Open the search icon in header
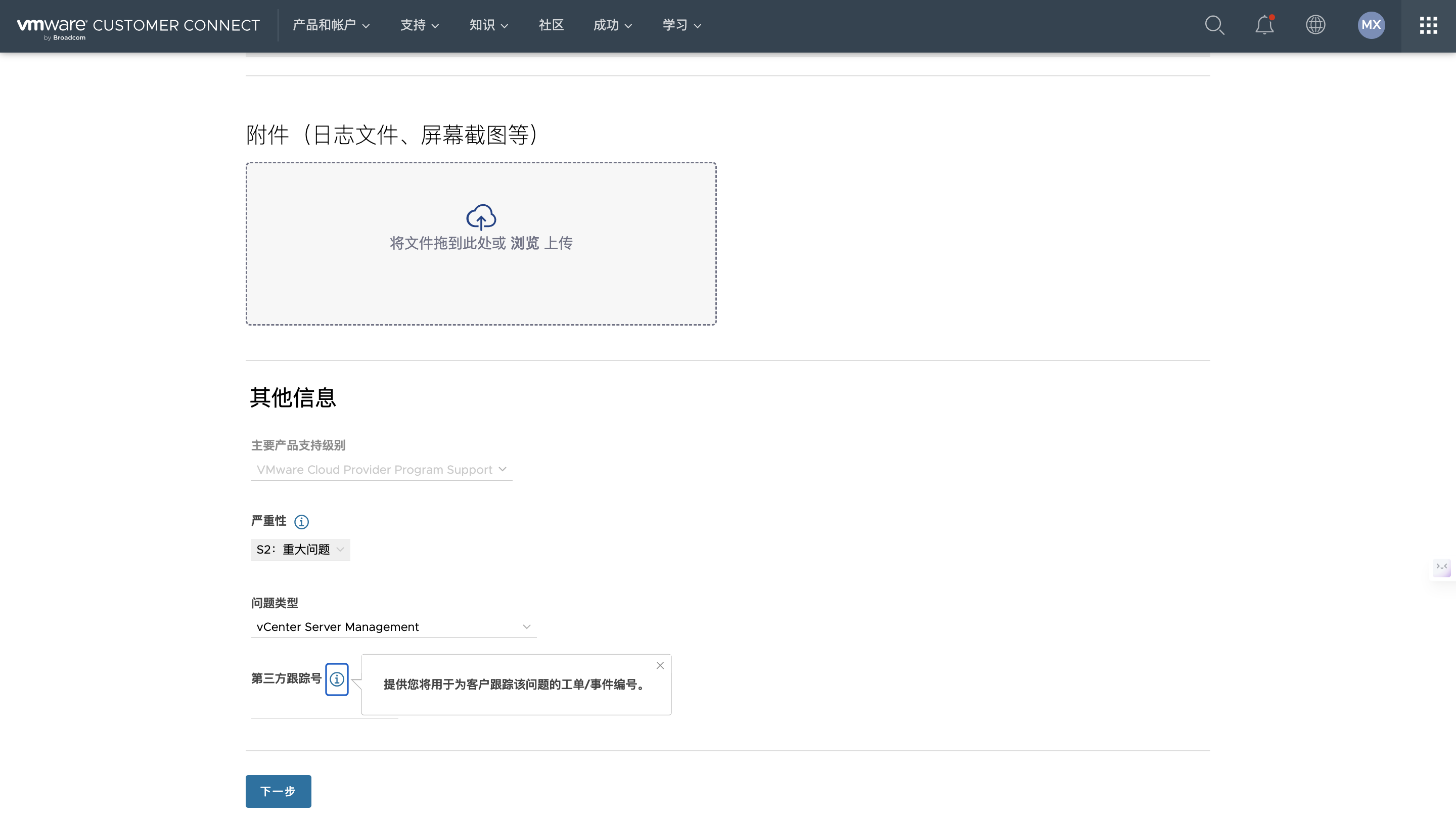Image resolution: width=1456 pixels, height=817 pixels. click(x=1214, y=25)
